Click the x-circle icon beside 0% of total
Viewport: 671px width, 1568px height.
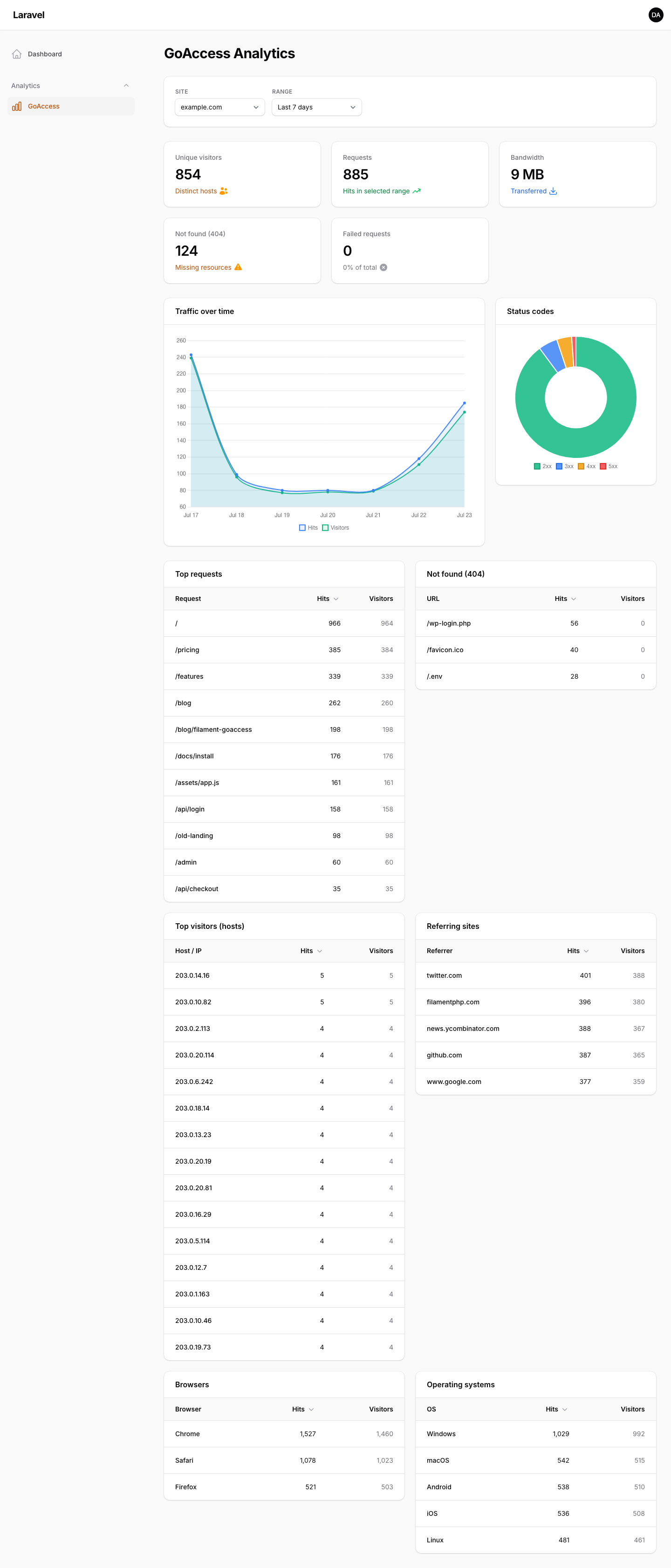tap(383, 267)
